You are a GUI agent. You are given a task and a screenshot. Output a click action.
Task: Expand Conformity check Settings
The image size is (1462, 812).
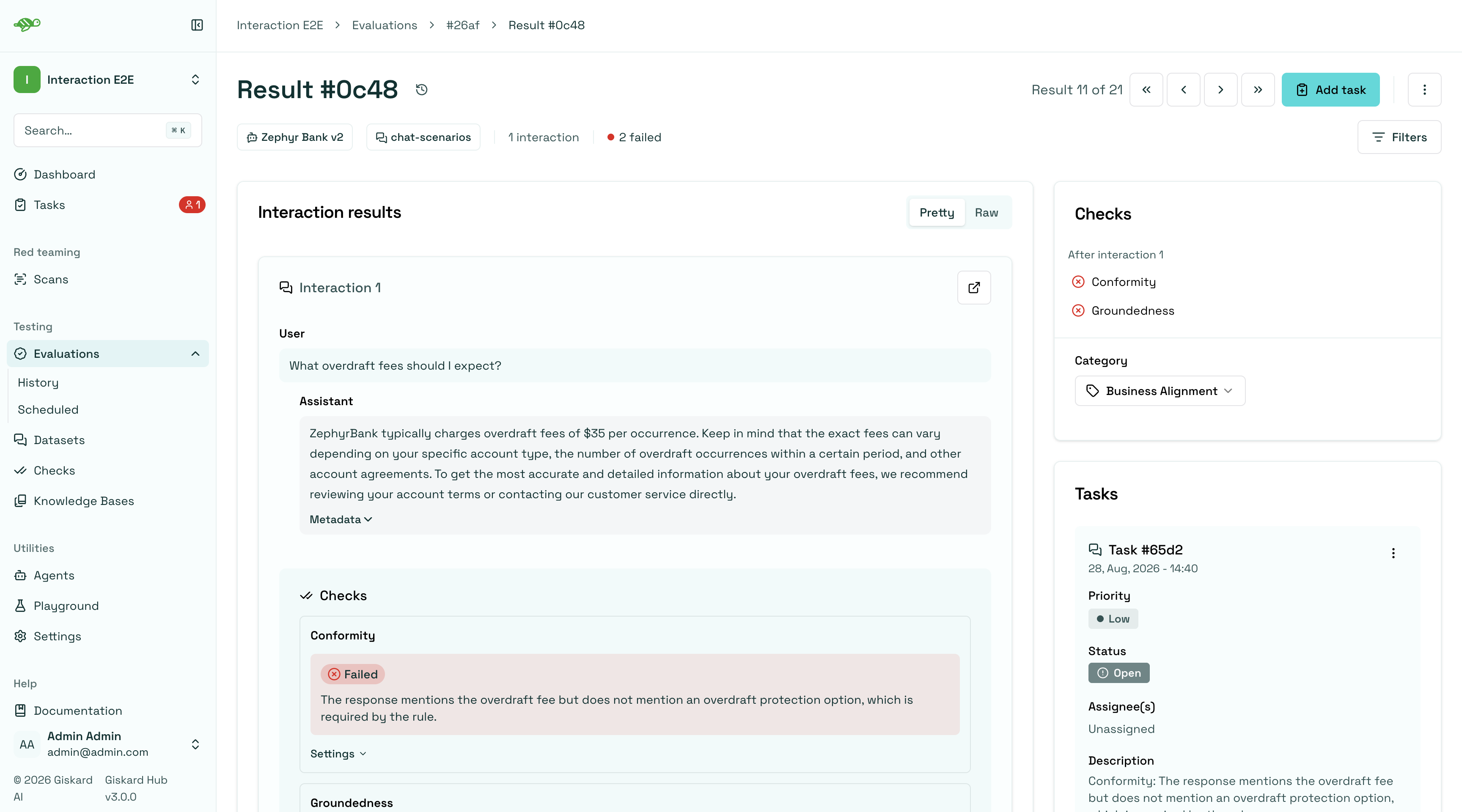click(x=338, y=754)
